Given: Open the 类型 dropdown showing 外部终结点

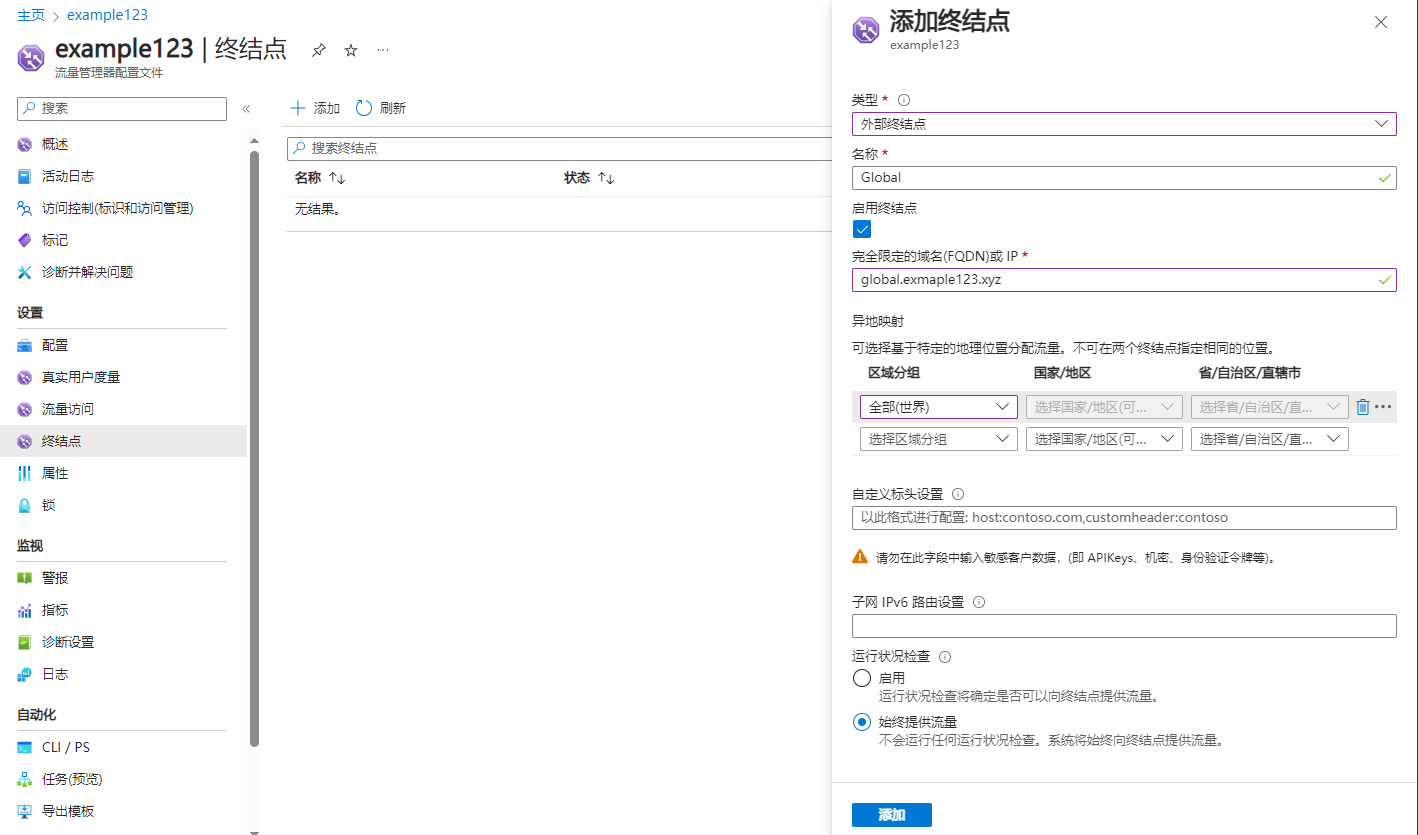Looking at the screenshot, I should (x=1123, y=124).
